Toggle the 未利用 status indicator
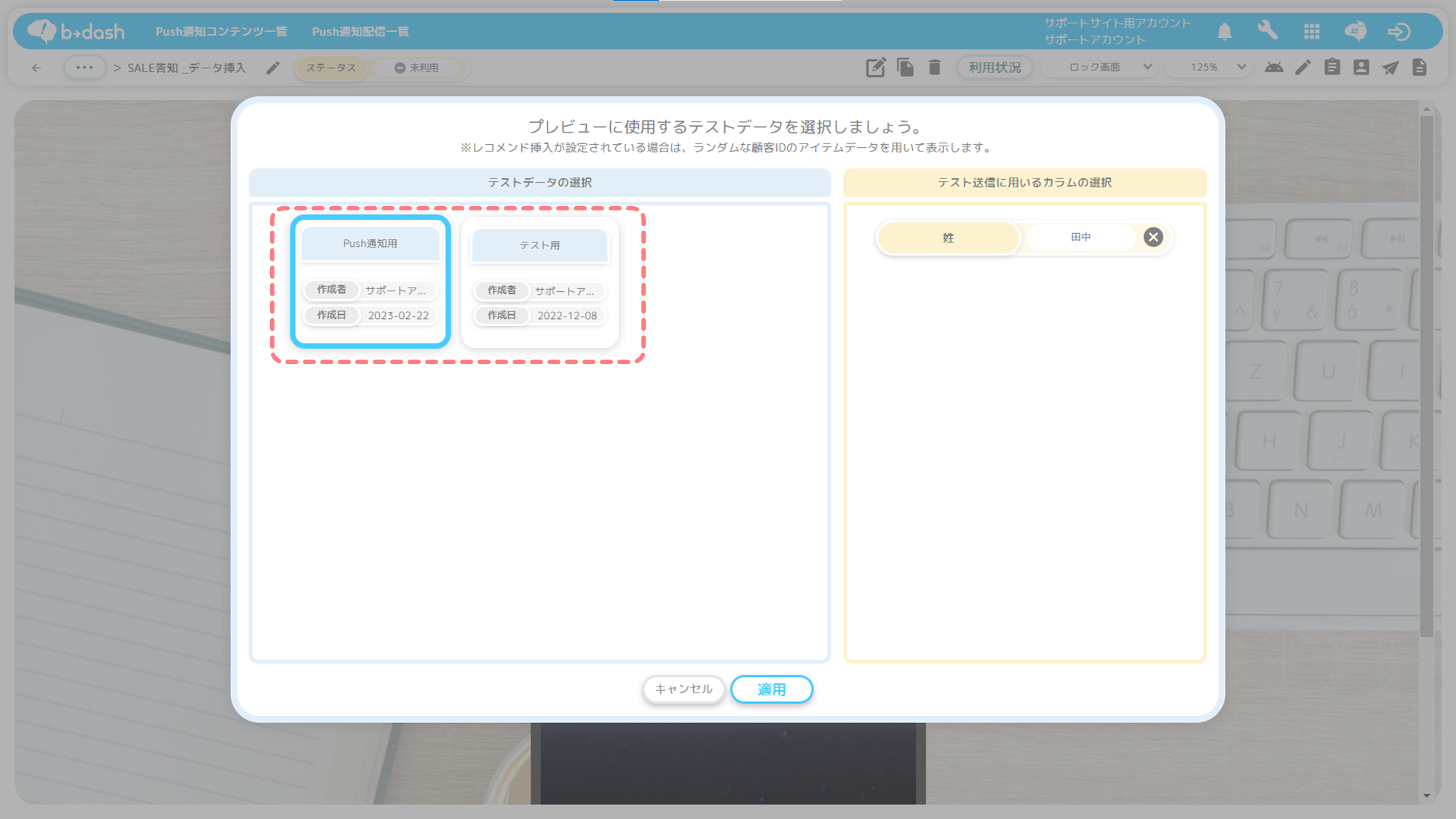 tap(417, 68)
